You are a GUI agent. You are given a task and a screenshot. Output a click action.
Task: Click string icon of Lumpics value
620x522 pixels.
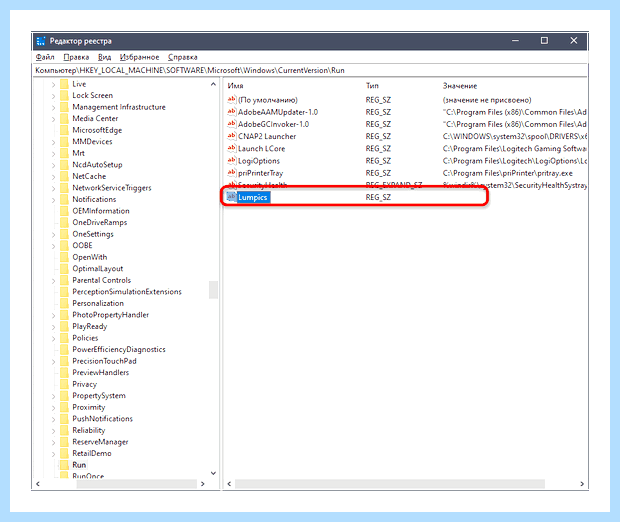232,197
